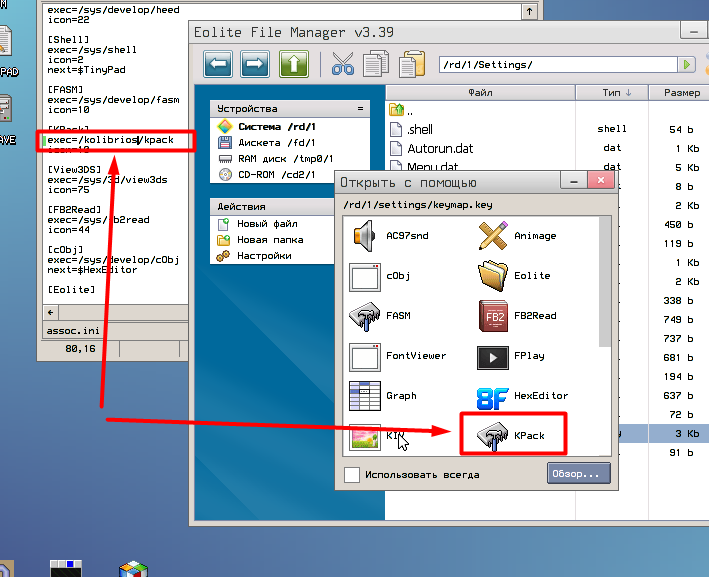Sort files by Тип column header
The height and width of the screenshot is (577, 709).
click(612, 93)
